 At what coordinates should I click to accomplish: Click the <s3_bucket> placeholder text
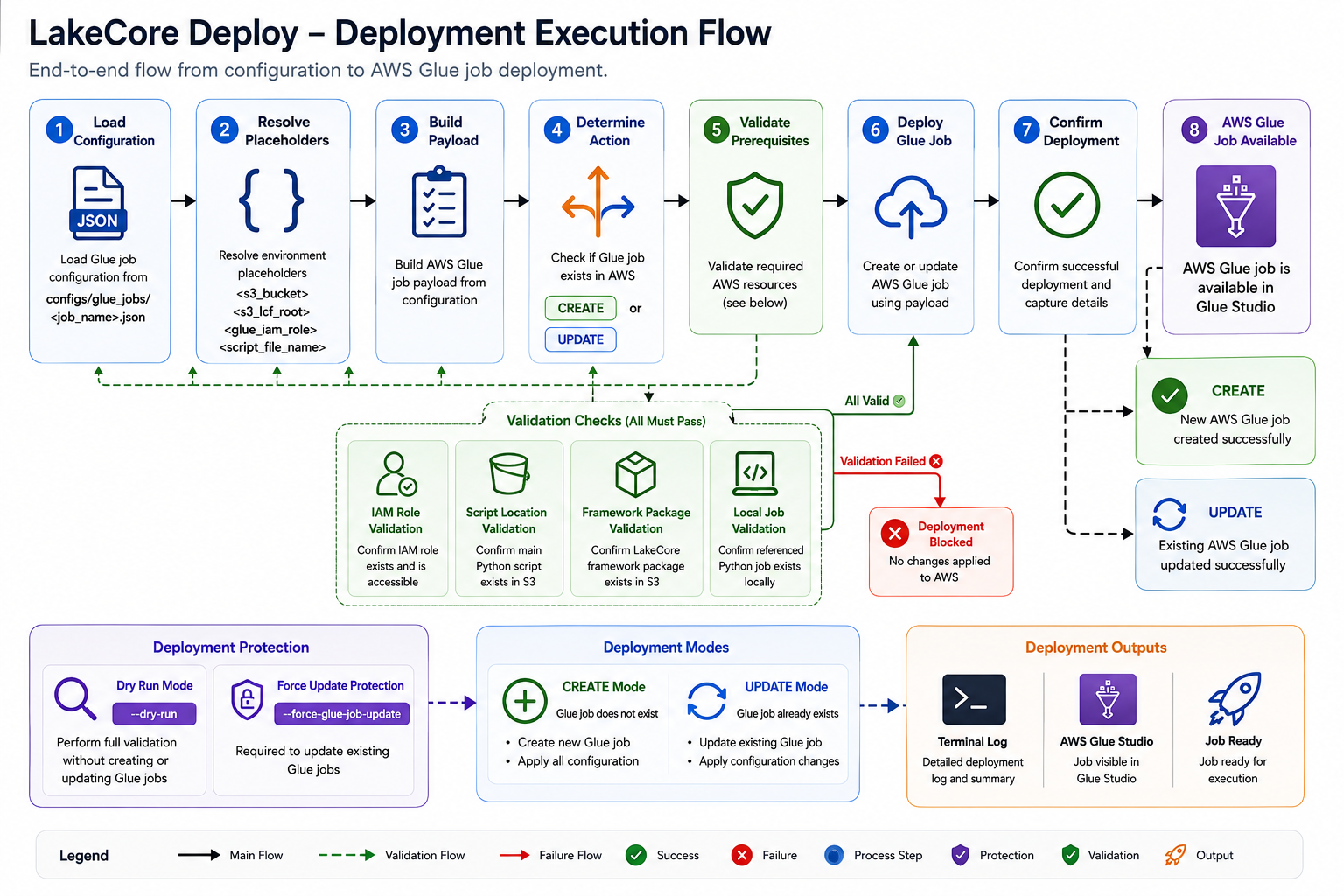click(272, 293)
